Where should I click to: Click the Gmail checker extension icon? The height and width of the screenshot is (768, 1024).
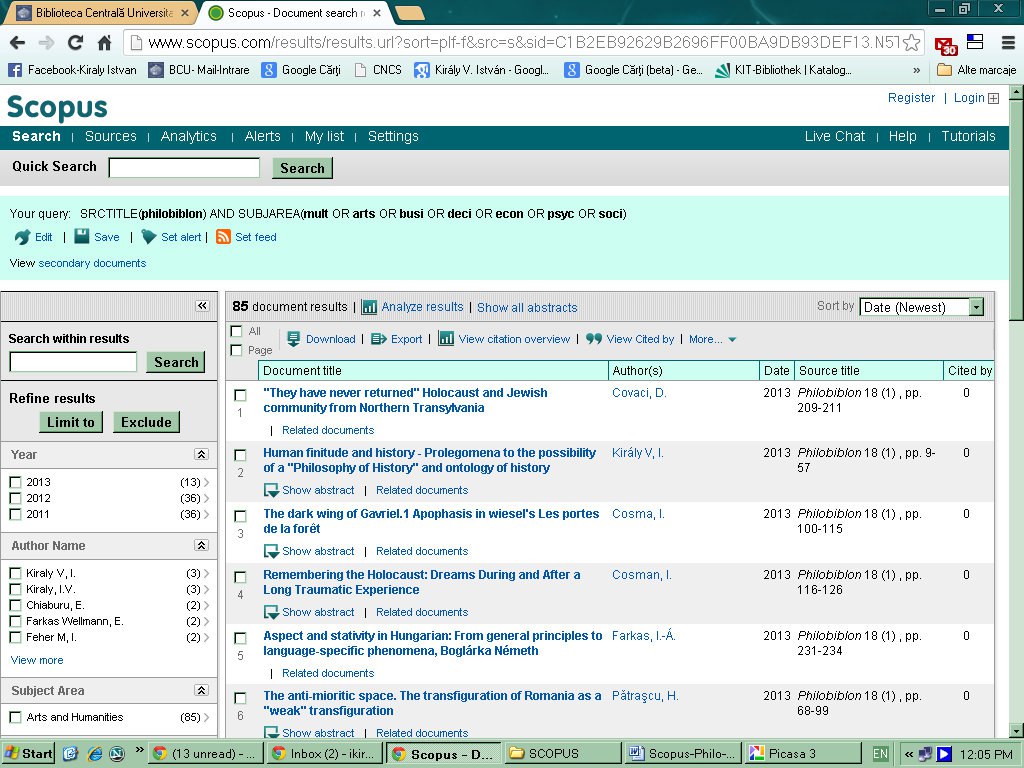[946, 44]
